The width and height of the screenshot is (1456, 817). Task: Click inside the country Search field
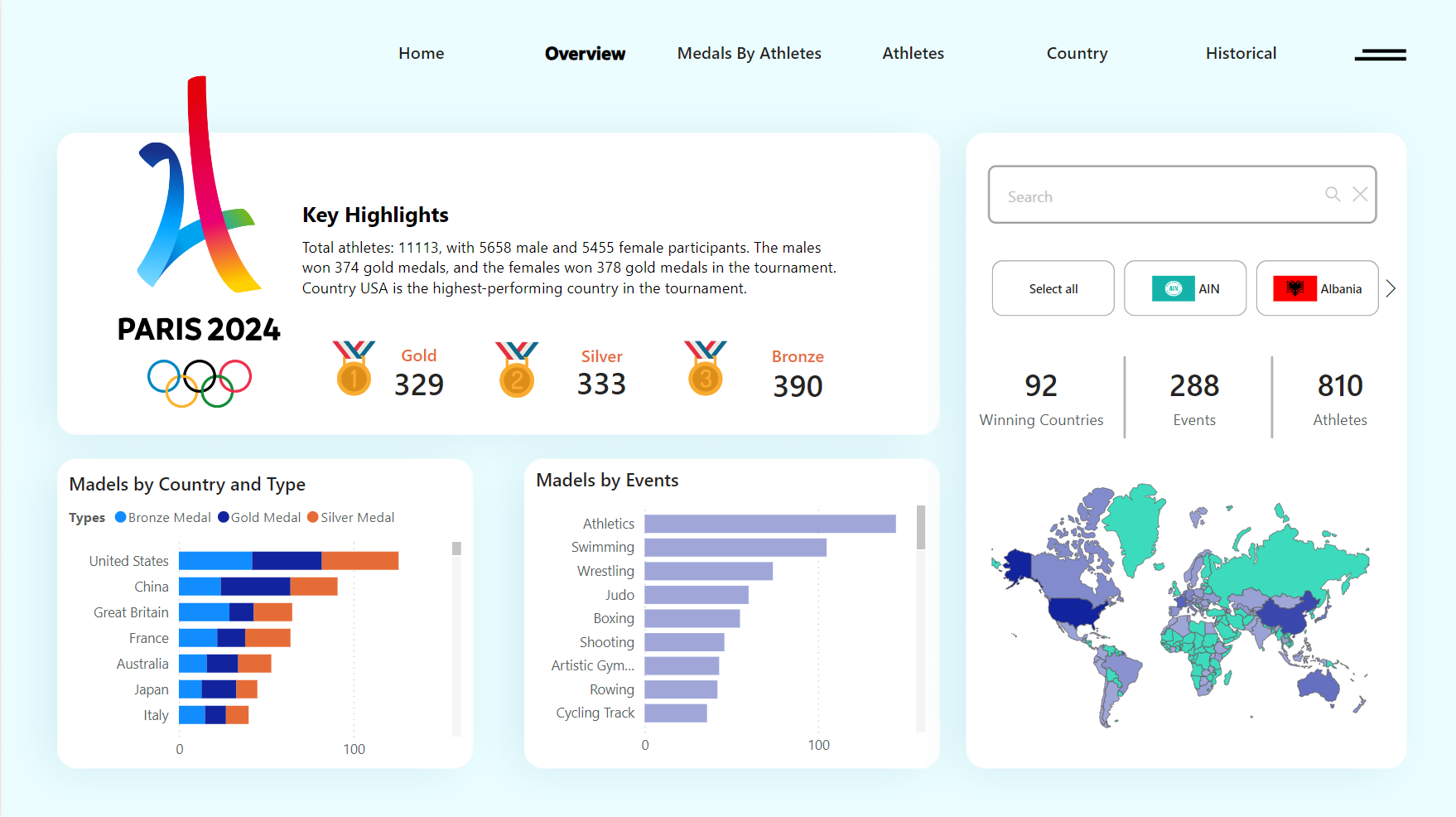(x=1159, y=196)
